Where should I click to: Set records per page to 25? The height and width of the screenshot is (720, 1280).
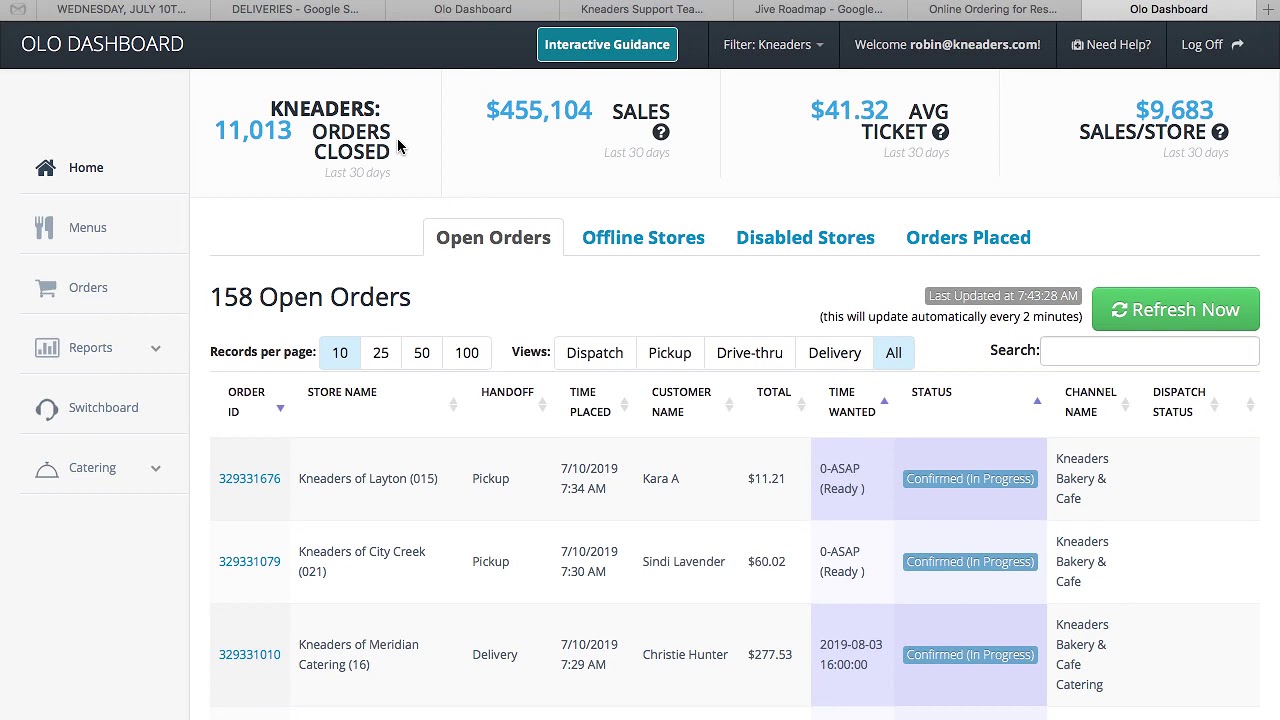point(381,353)
